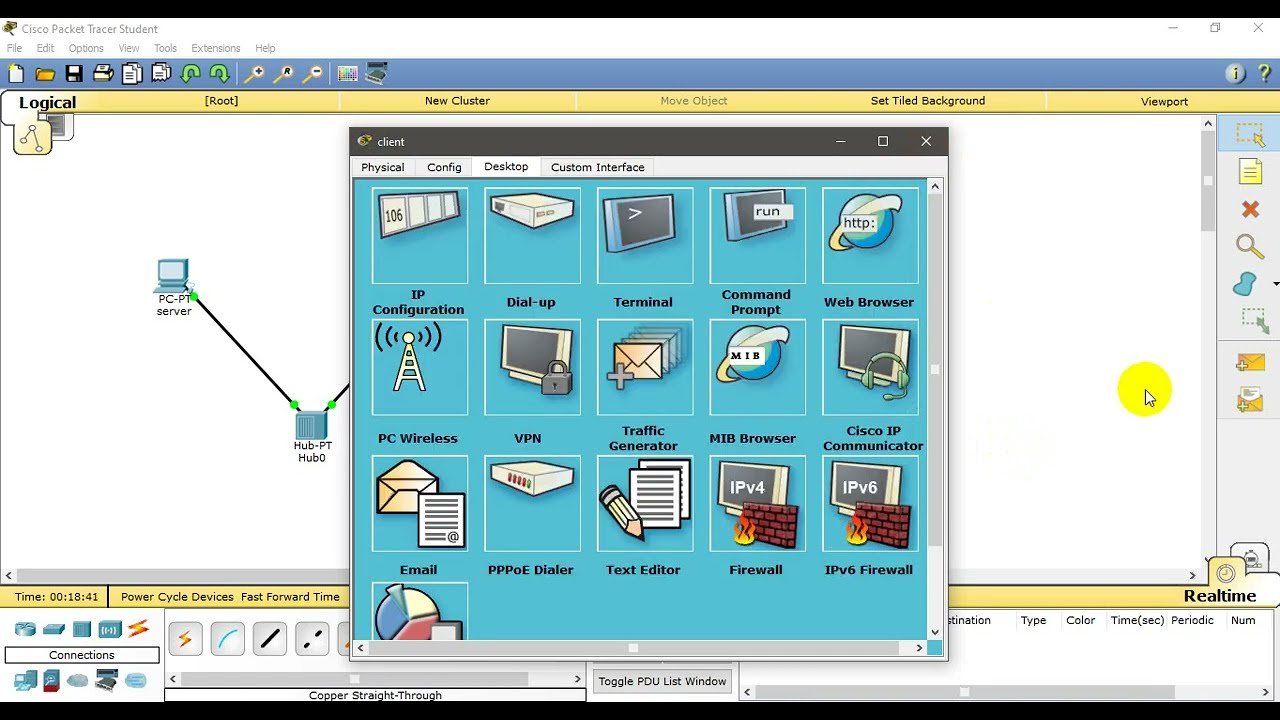
Task: Switch to Custom Interface tab
Action: tap(597, 167)
